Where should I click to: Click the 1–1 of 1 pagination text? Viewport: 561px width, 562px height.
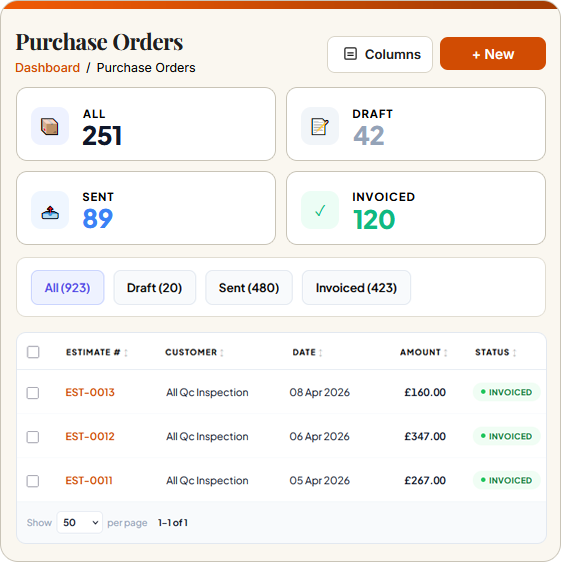(173, 523)
